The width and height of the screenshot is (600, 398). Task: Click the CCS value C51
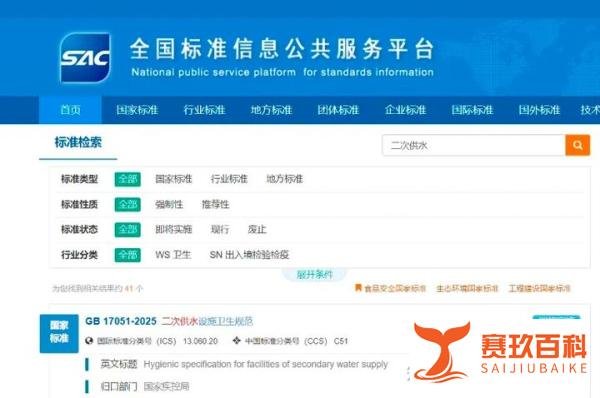341,341
